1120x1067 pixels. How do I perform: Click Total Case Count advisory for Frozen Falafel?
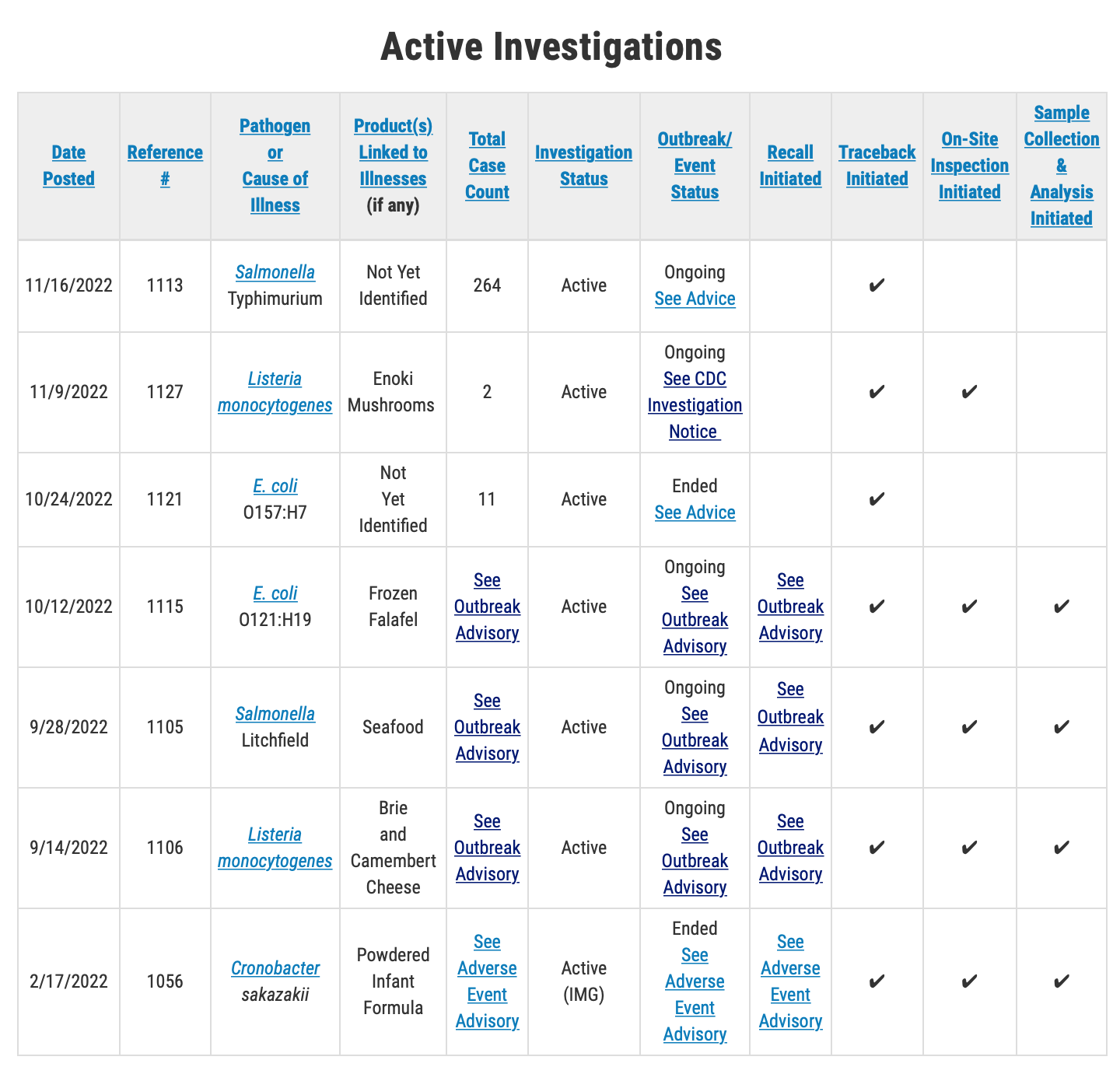click(x=487, y=607)
